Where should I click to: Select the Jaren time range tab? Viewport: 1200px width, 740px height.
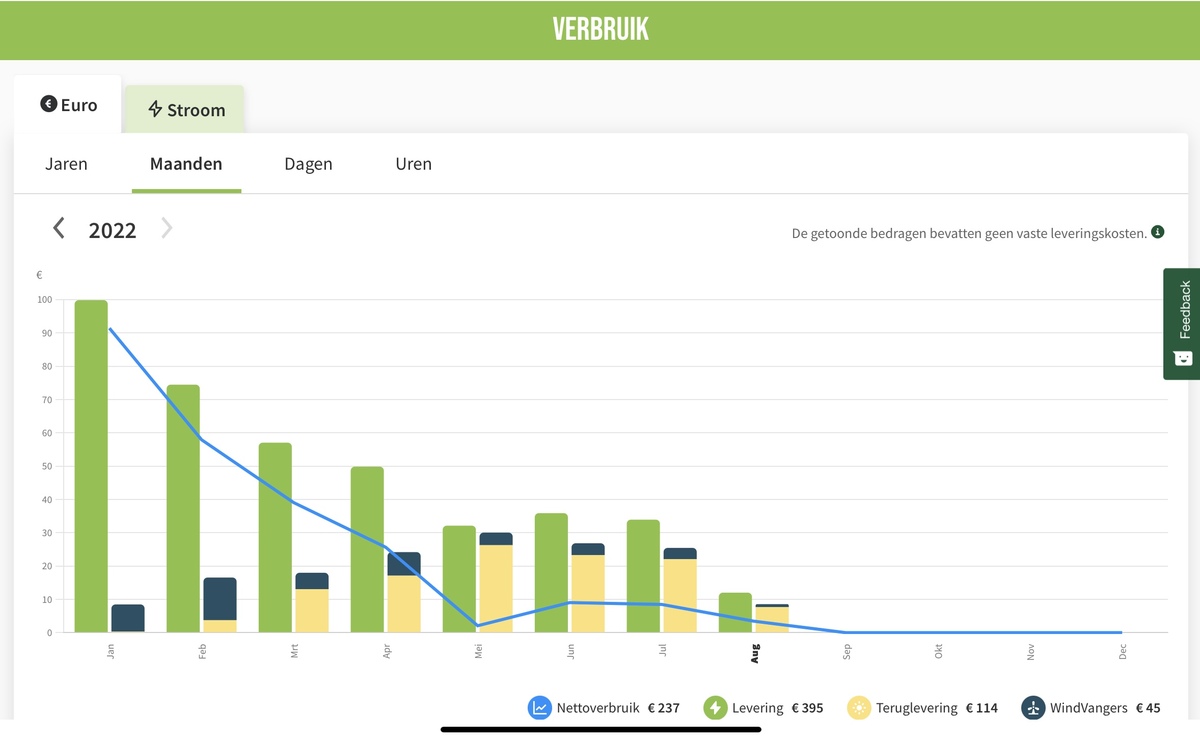[66, 164]
